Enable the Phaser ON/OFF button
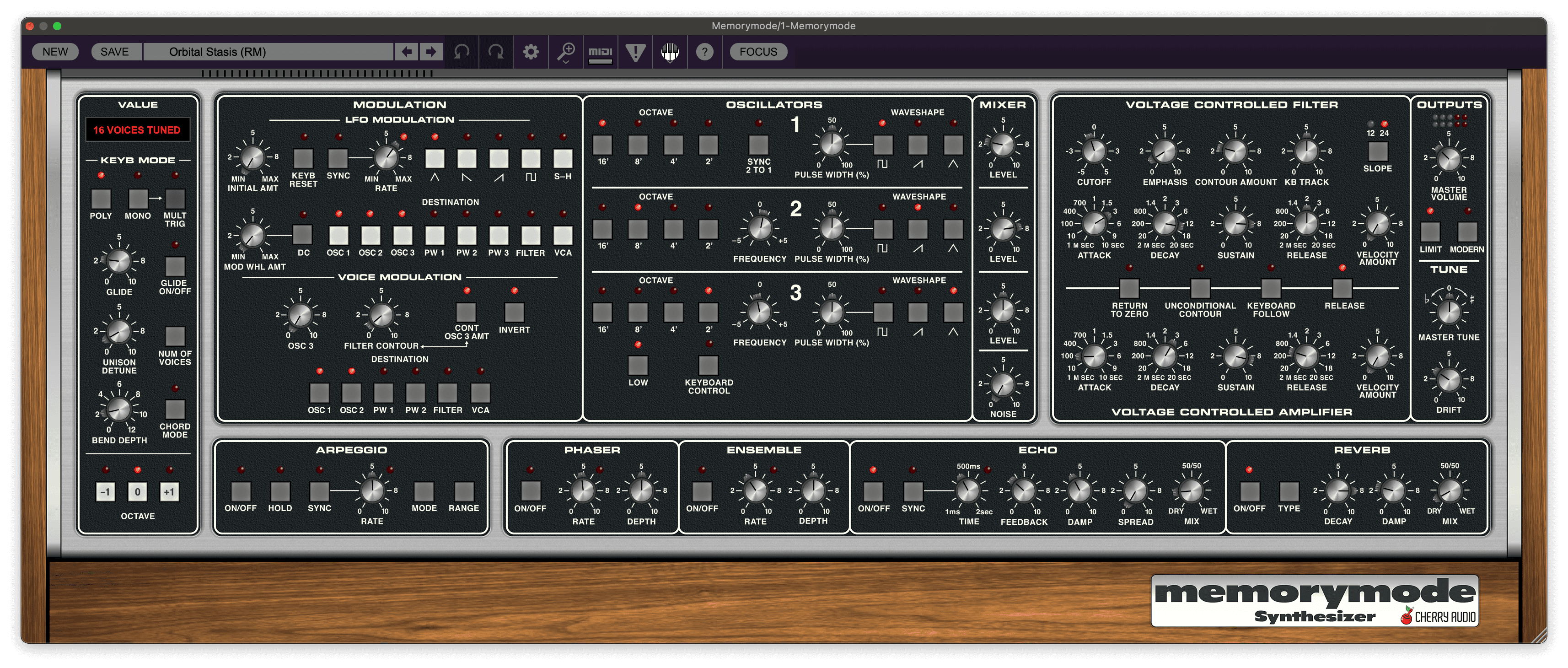 point(530,491)
